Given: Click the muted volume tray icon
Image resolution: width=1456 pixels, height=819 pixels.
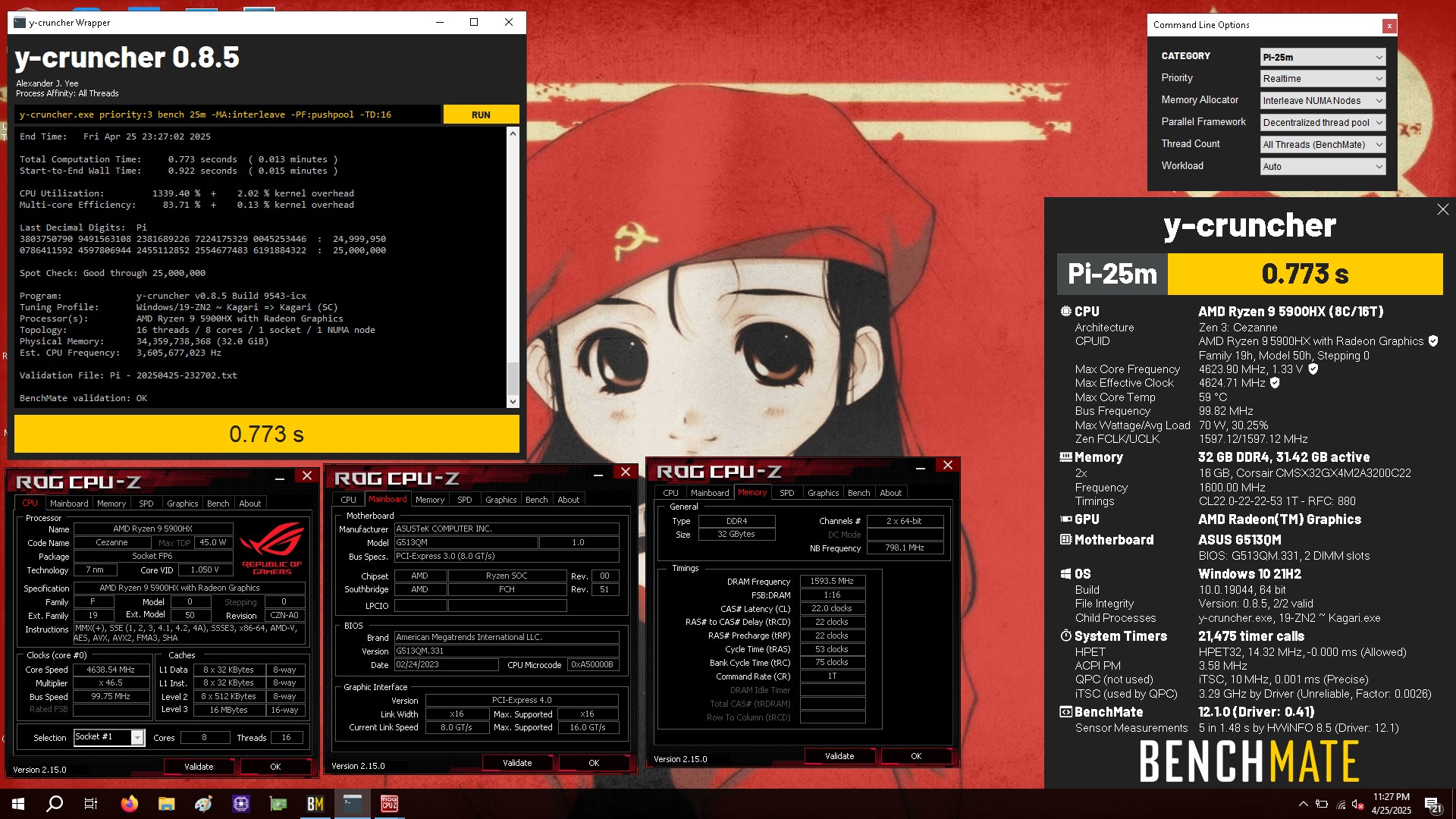Looking at the screenshot, I should [1358, 804].
